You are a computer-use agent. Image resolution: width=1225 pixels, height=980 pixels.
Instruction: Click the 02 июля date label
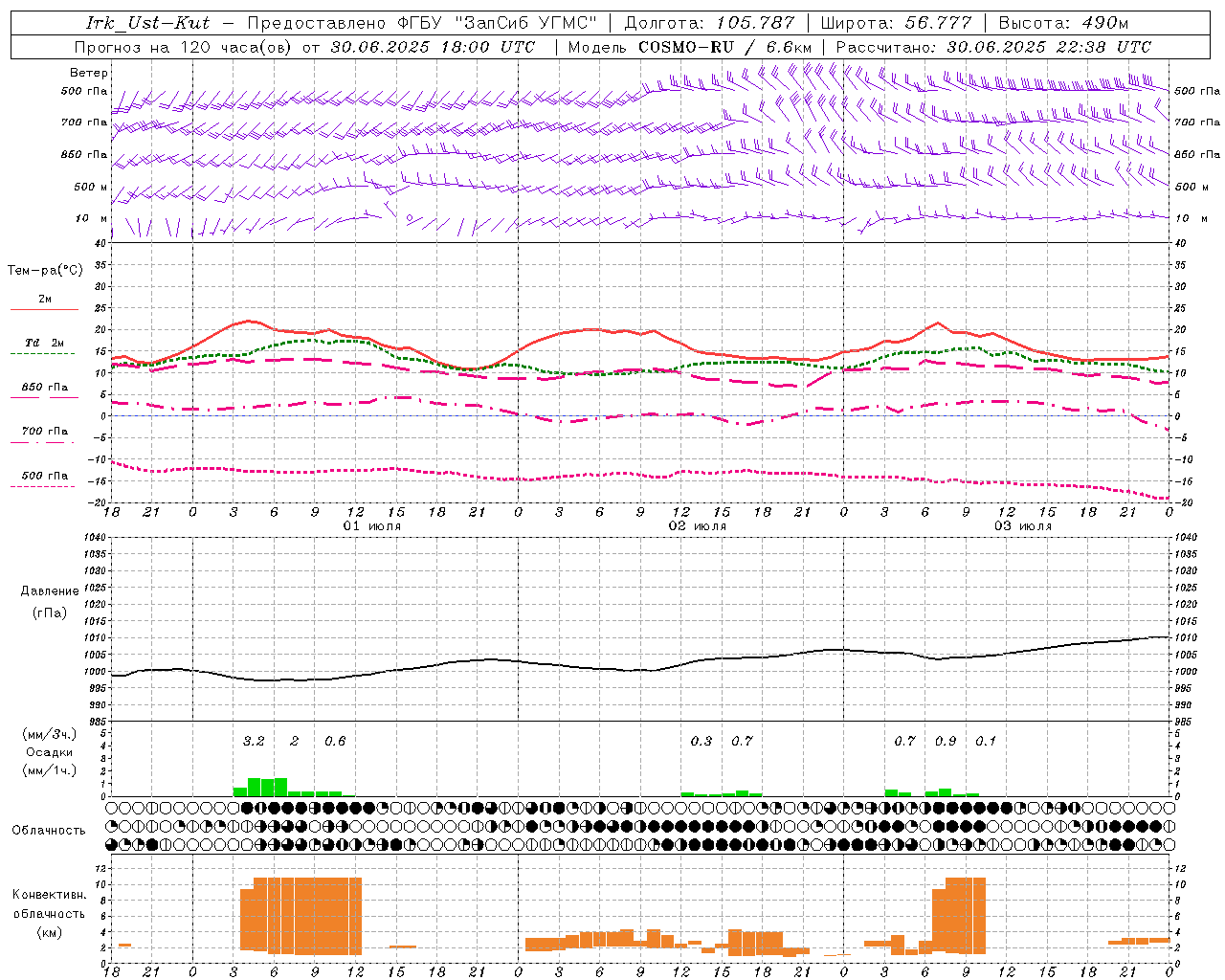tap(698, 526)
